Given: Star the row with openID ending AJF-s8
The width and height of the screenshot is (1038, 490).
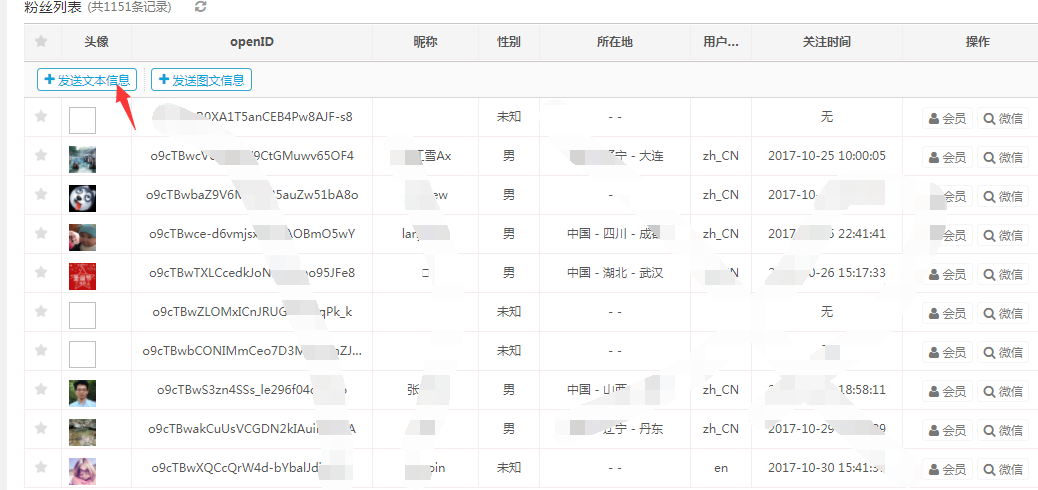Looking at the screenshot, I should (x=41, y=117).
